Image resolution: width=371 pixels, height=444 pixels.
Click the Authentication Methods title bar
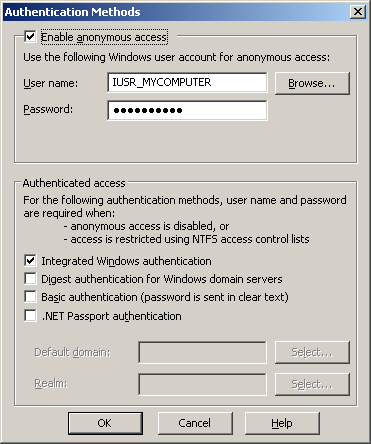click(x=177, y=12)
